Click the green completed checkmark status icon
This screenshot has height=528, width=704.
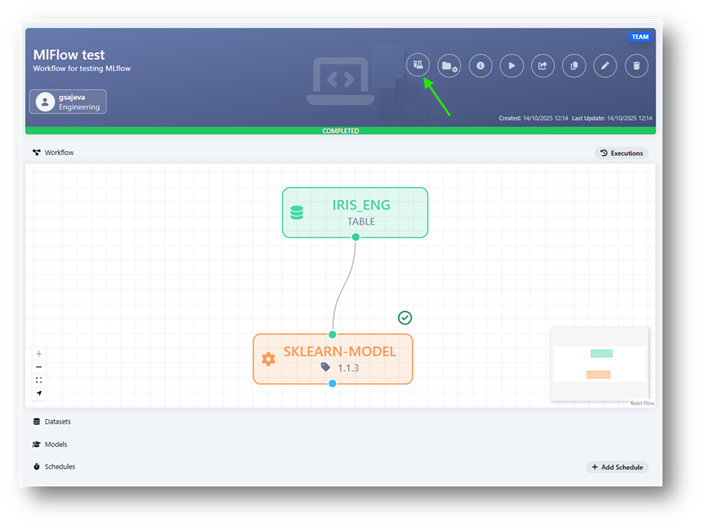405,318
